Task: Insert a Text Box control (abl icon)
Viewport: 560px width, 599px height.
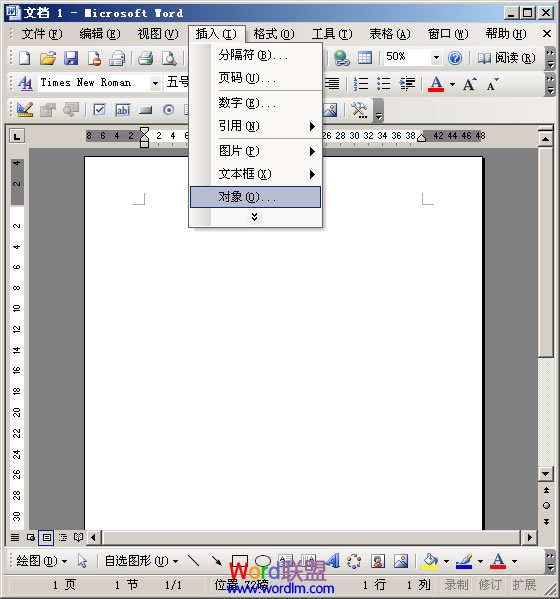Action: click(123, 110)
